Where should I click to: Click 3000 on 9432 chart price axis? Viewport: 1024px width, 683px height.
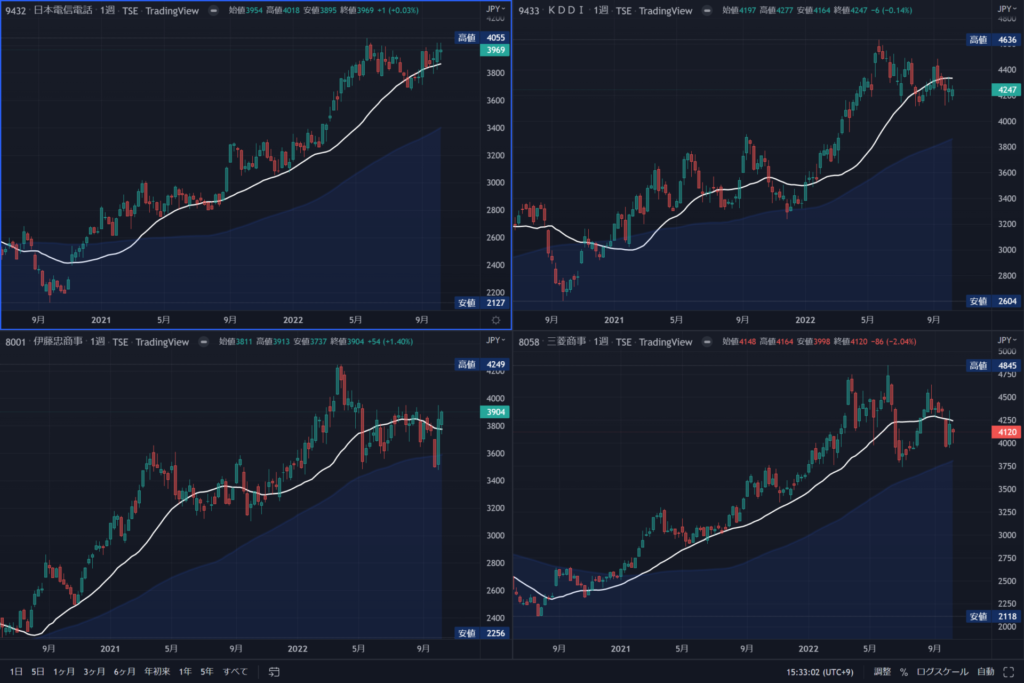(496, 183)
